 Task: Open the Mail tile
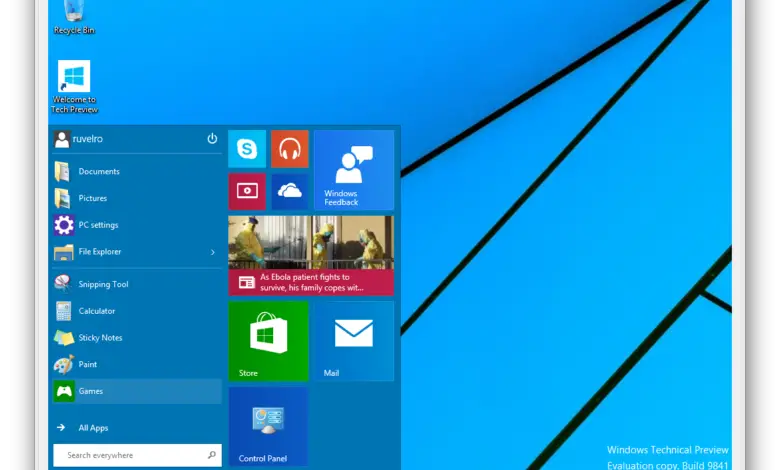[x=354, y=341]
